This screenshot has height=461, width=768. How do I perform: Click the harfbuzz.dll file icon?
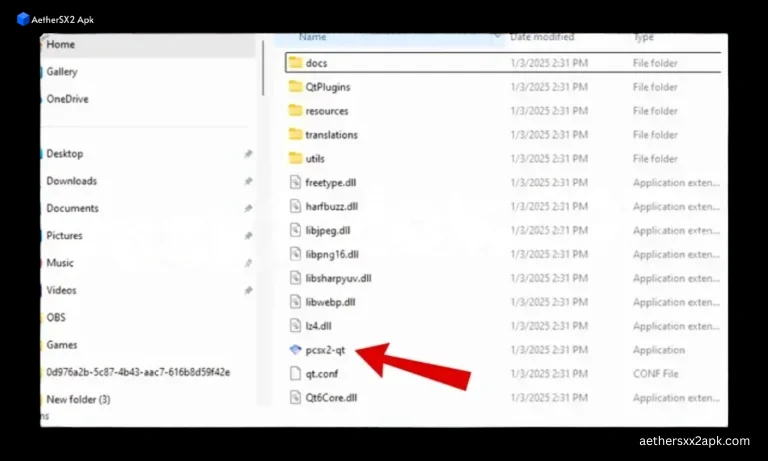pos(295,206)
